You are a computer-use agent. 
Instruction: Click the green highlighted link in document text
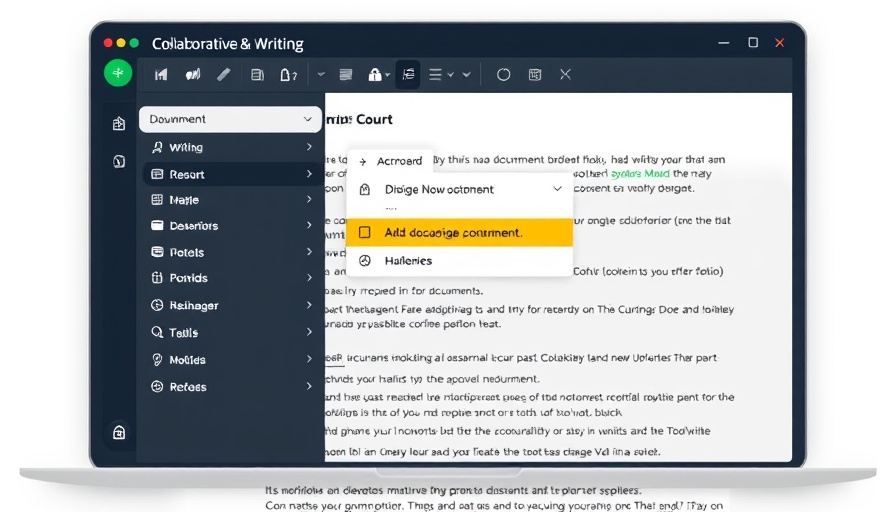pos(640,174)
